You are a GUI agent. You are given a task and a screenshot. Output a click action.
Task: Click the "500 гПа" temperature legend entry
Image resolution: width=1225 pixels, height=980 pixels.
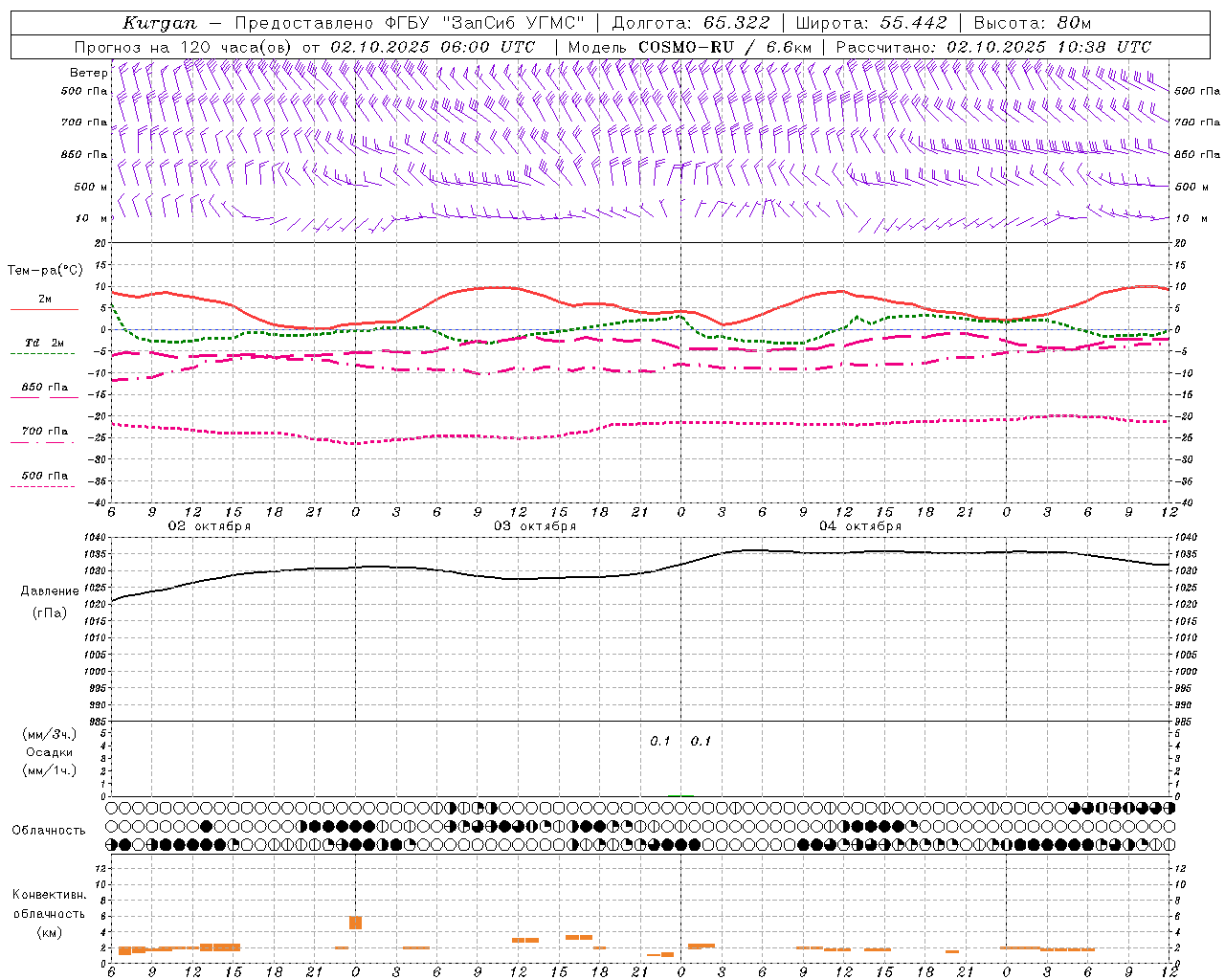[x=45, y=476]
